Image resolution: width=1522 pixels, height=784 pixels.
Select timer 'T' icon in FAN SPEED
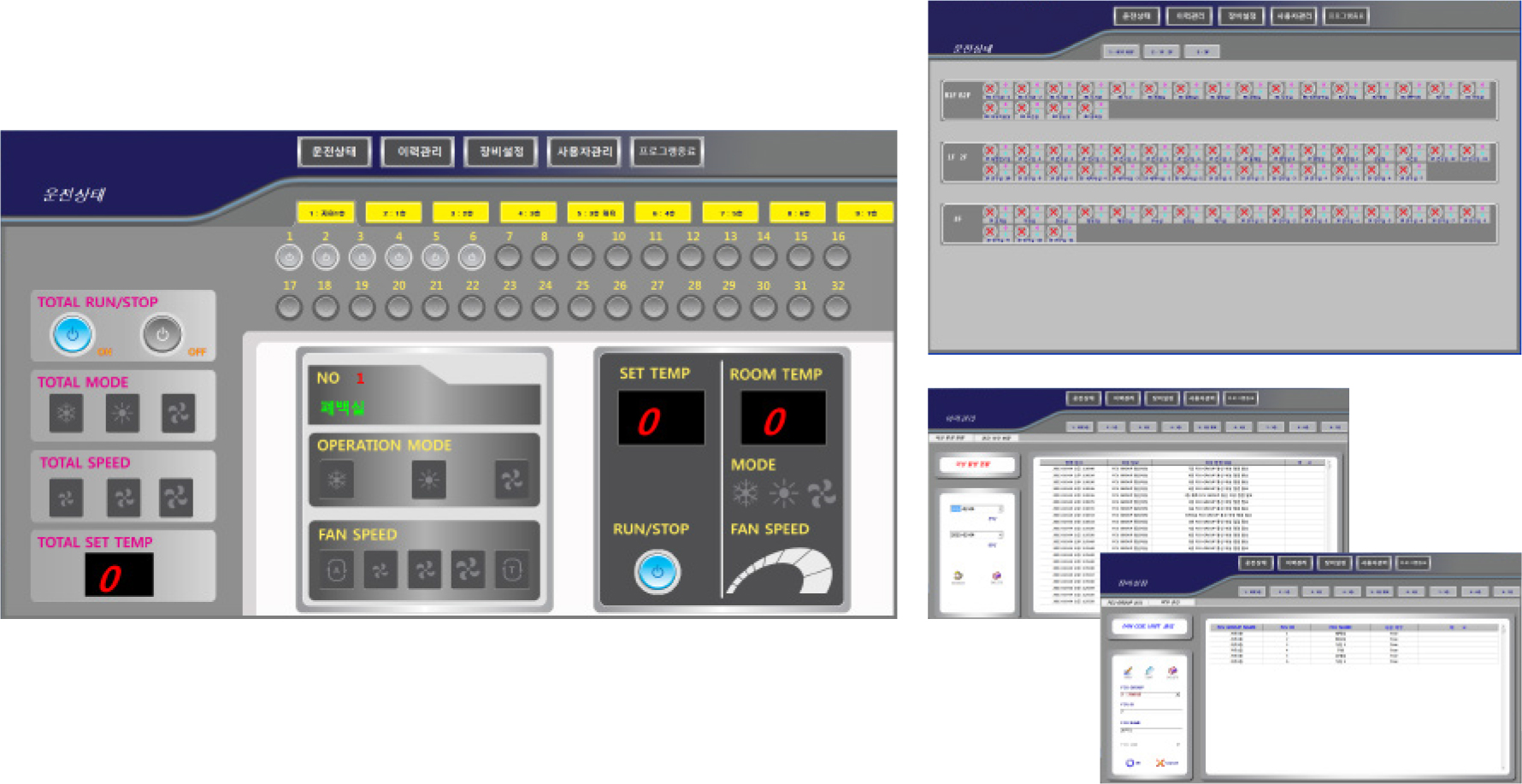coord(512,570)
